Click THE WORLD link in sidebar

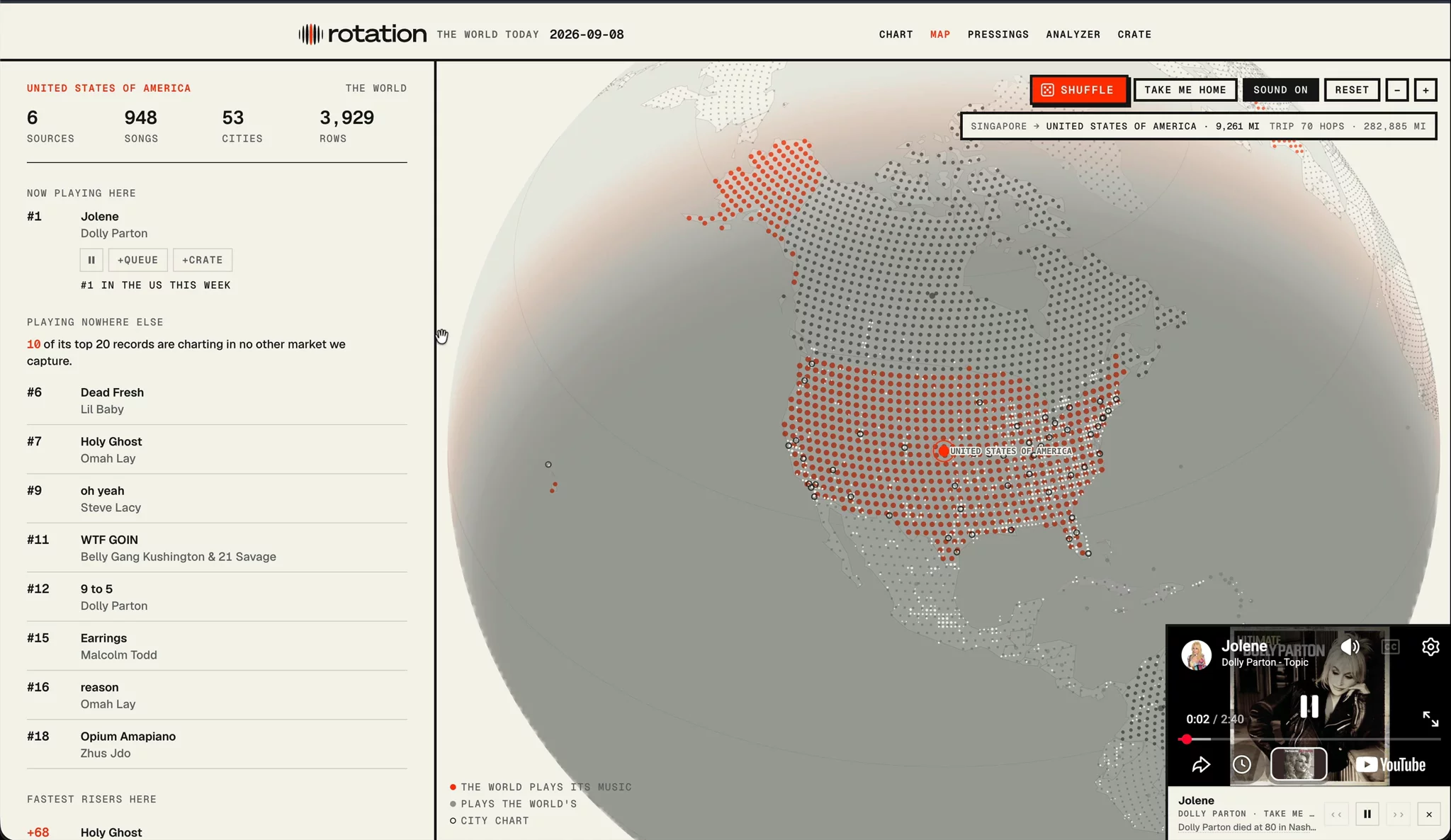[x=376, y=89]
